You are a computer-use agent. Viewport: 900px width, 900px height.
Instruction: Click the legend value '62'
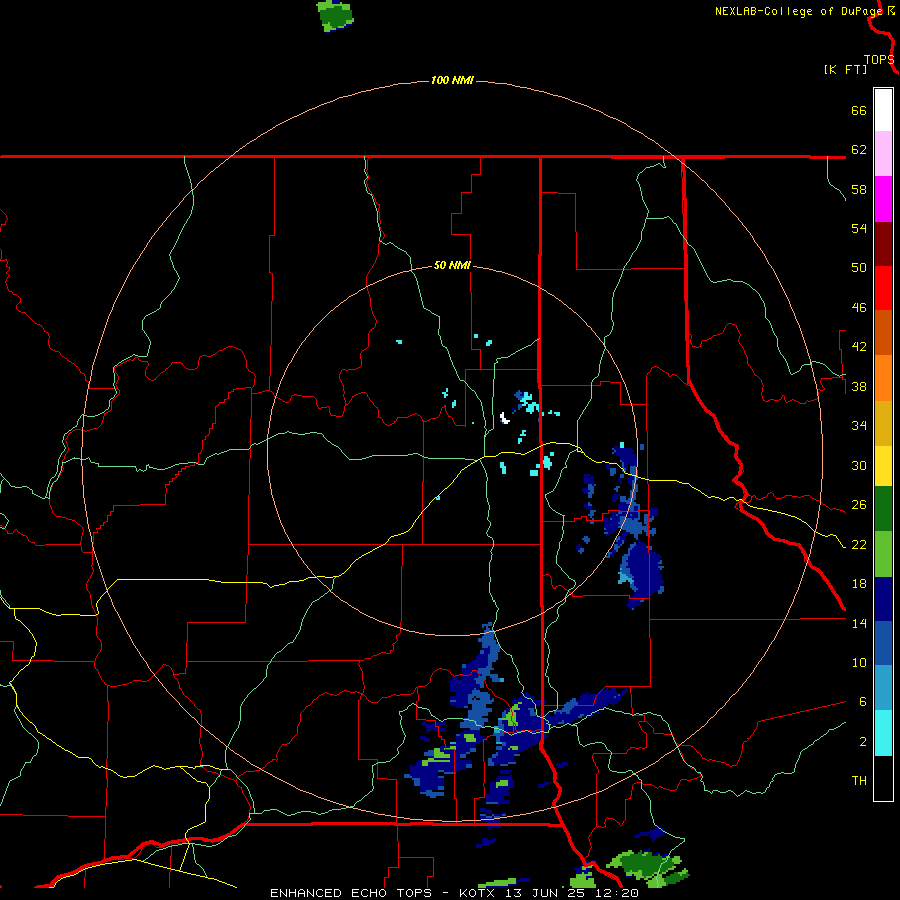coord(859,150)
